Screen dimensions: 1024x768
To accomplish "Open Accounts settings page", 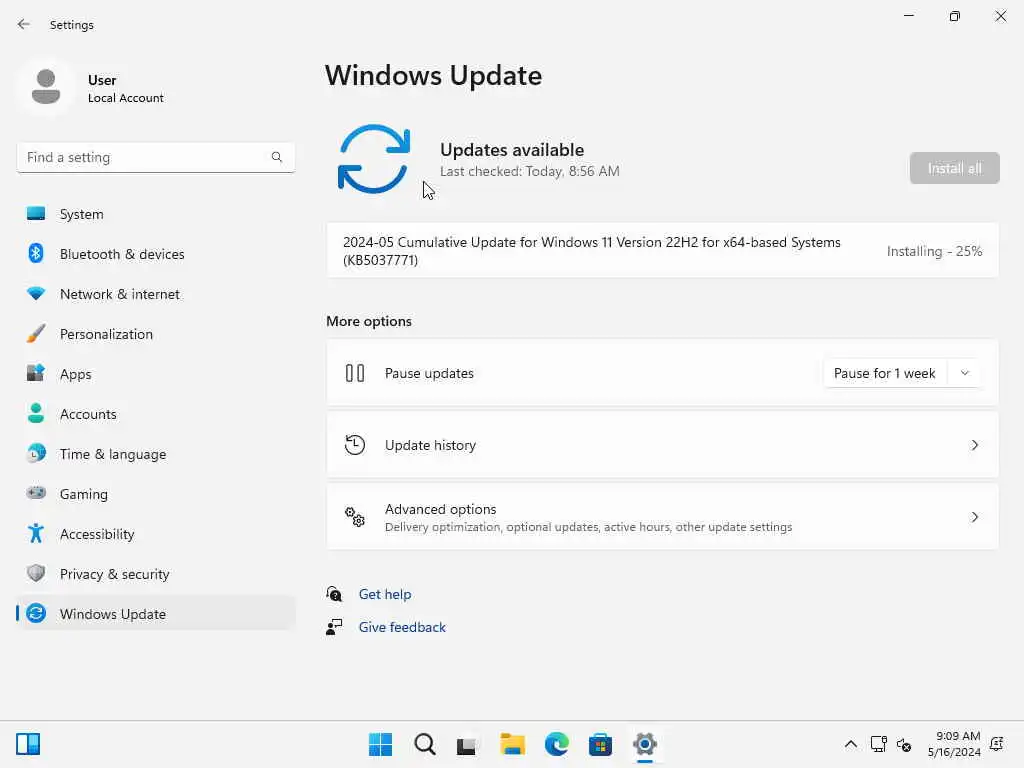I will [155, 414].
